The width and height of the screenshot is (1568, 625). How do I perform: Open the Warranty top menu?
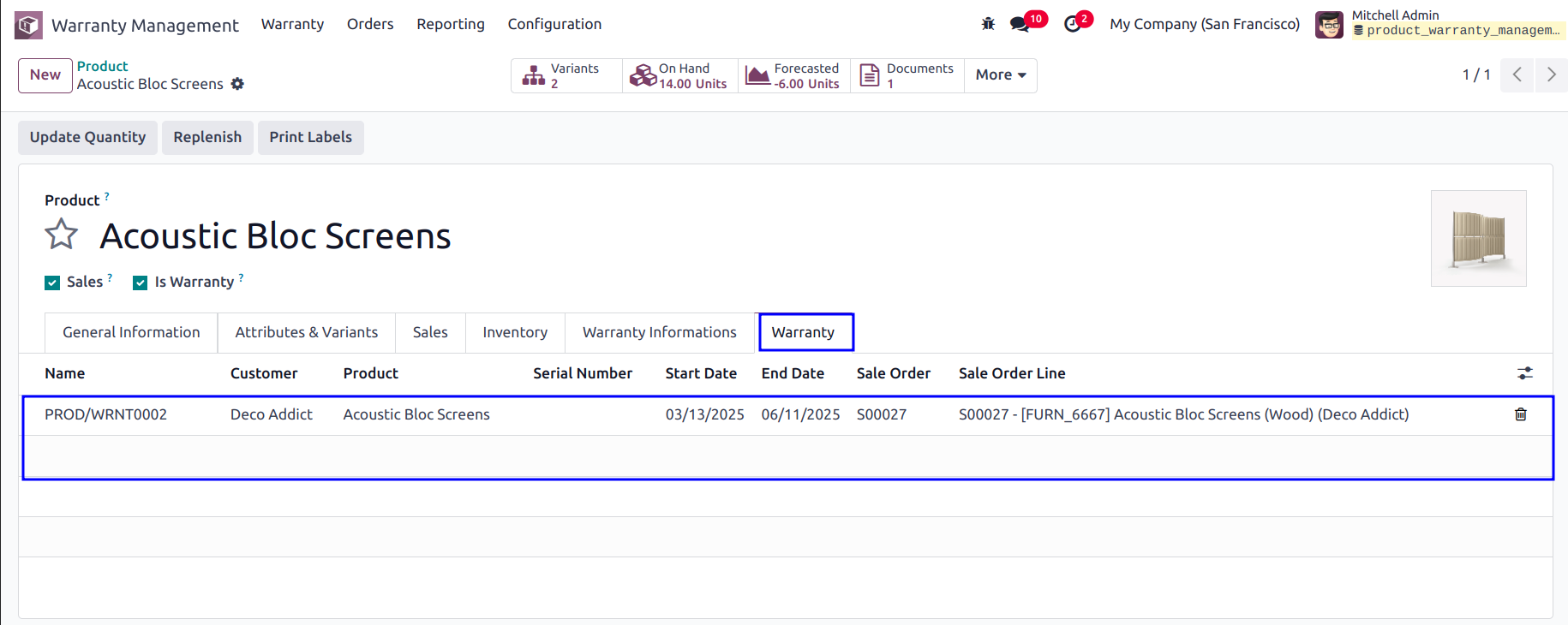tap(292, 24)
